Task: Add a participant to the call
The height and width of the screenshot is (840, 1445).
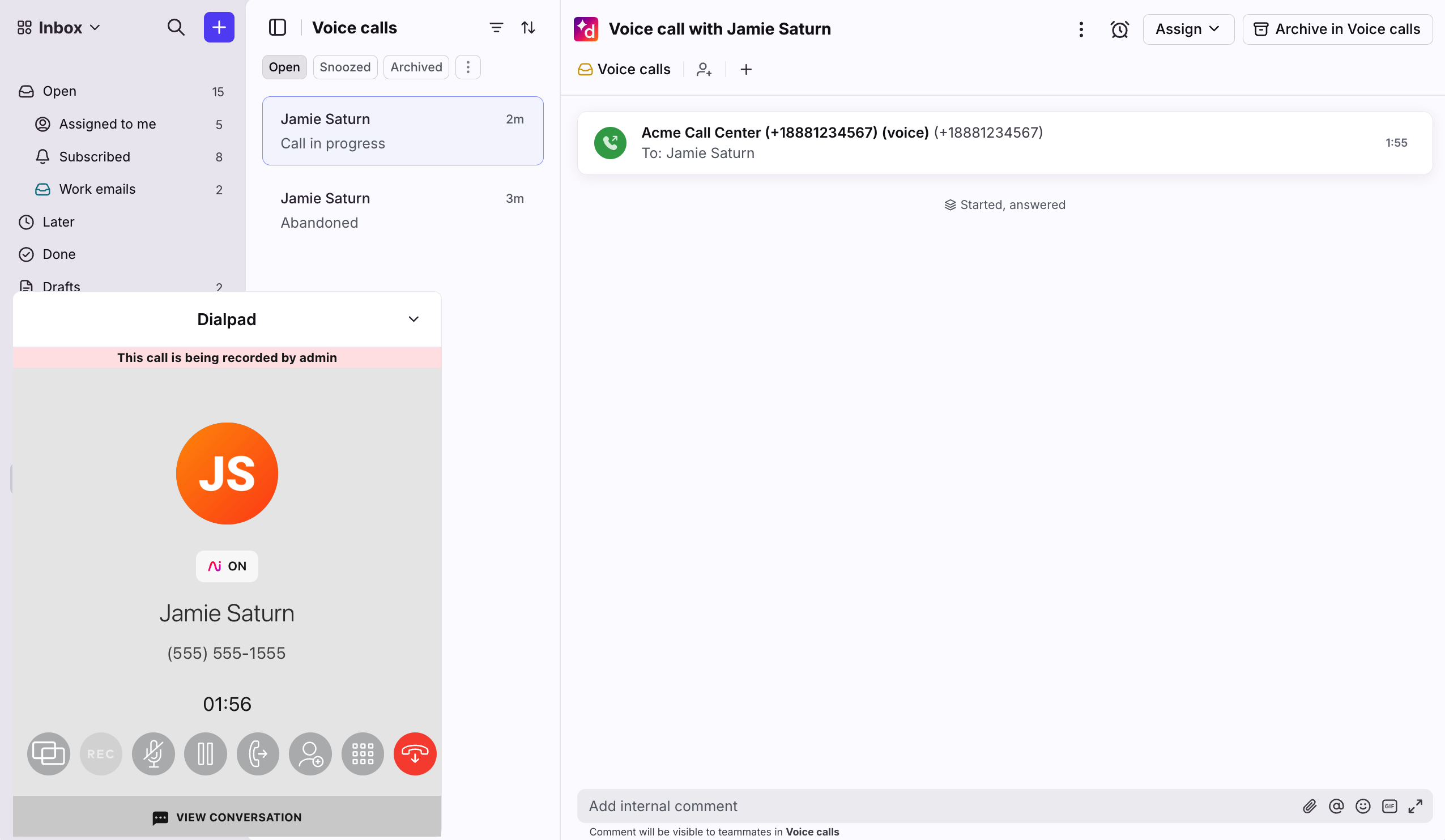Action: pyautogui.click(x=310, y=753)
